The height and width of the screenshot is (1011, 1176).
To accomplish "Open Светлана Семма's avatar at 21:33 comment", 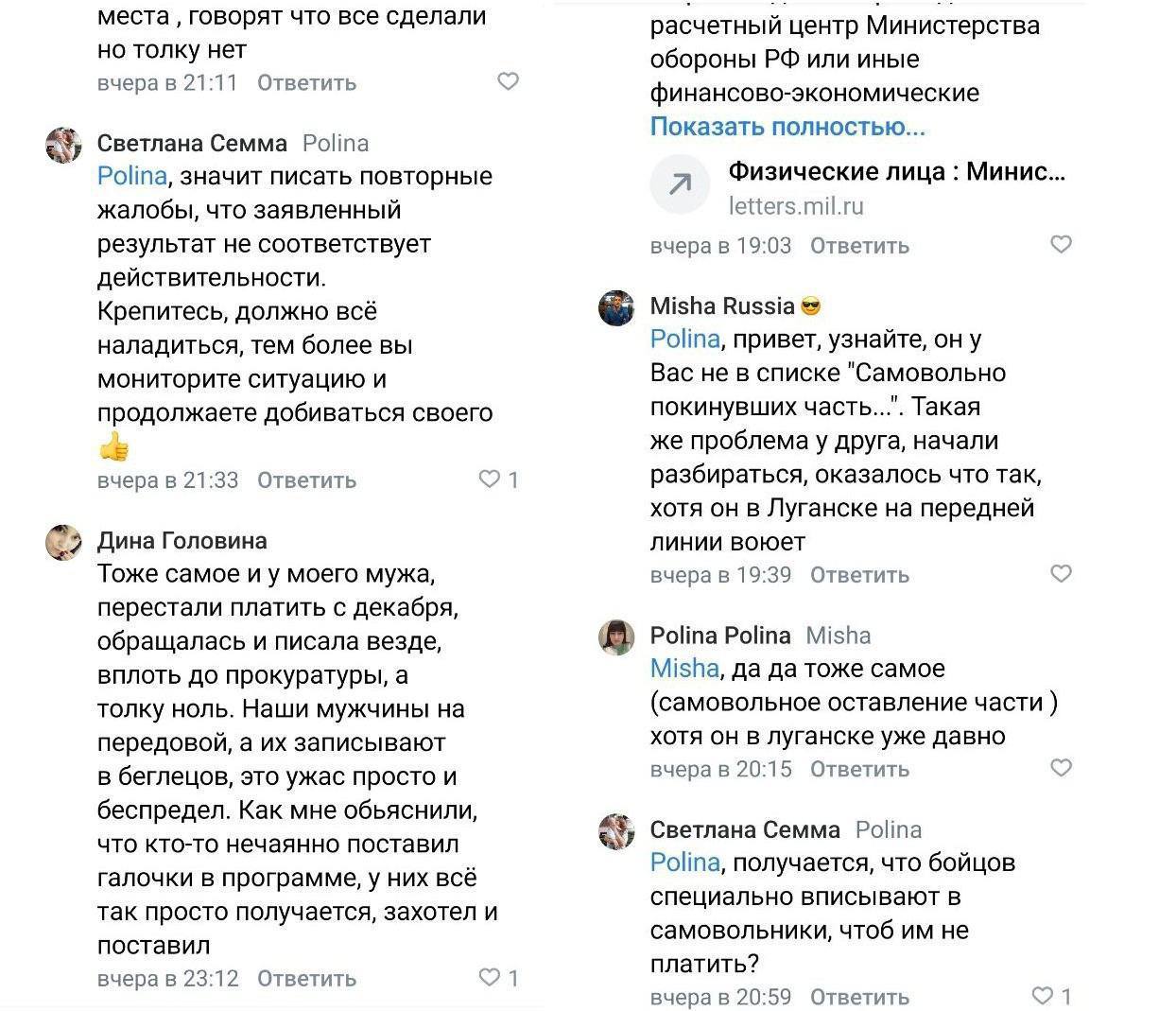I will (x=63, y=146).
